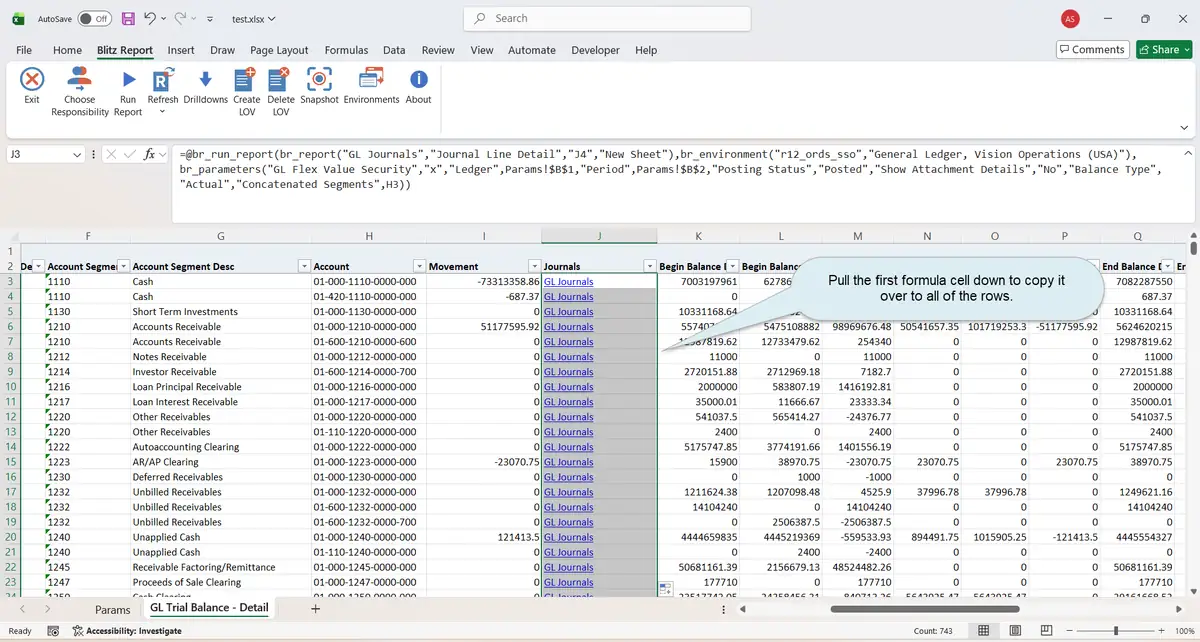Click the AS user account avatar

[x=1071, y=18]
